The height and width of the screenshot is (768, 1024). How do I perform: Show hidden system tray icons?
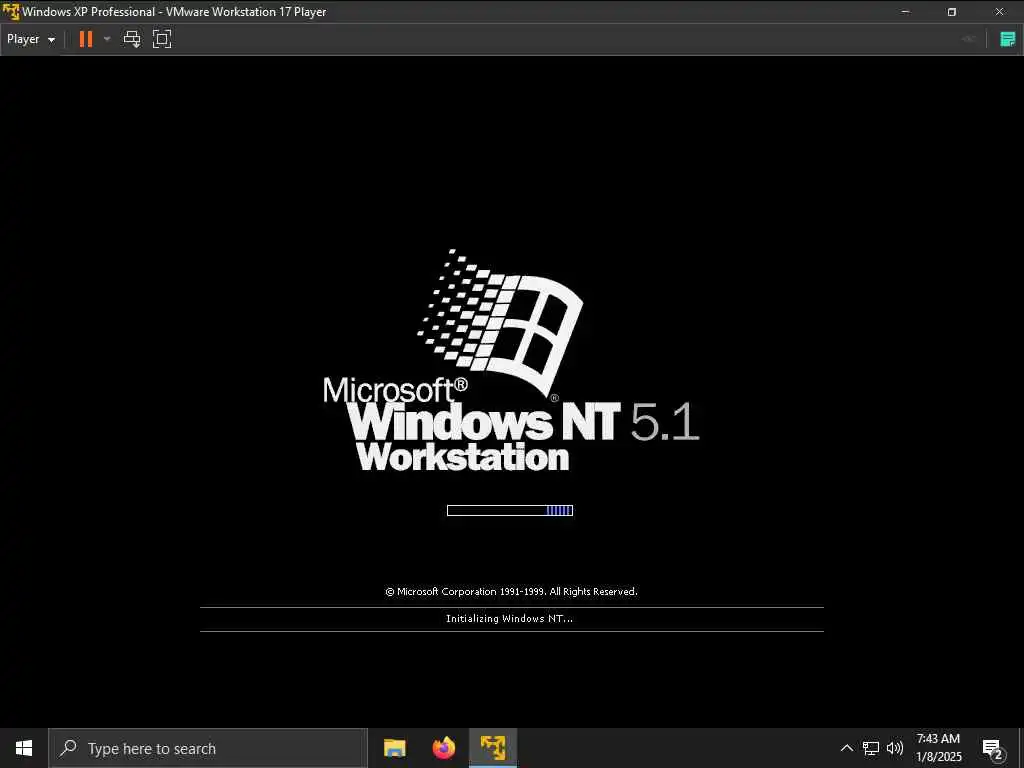tap(846, 748)
